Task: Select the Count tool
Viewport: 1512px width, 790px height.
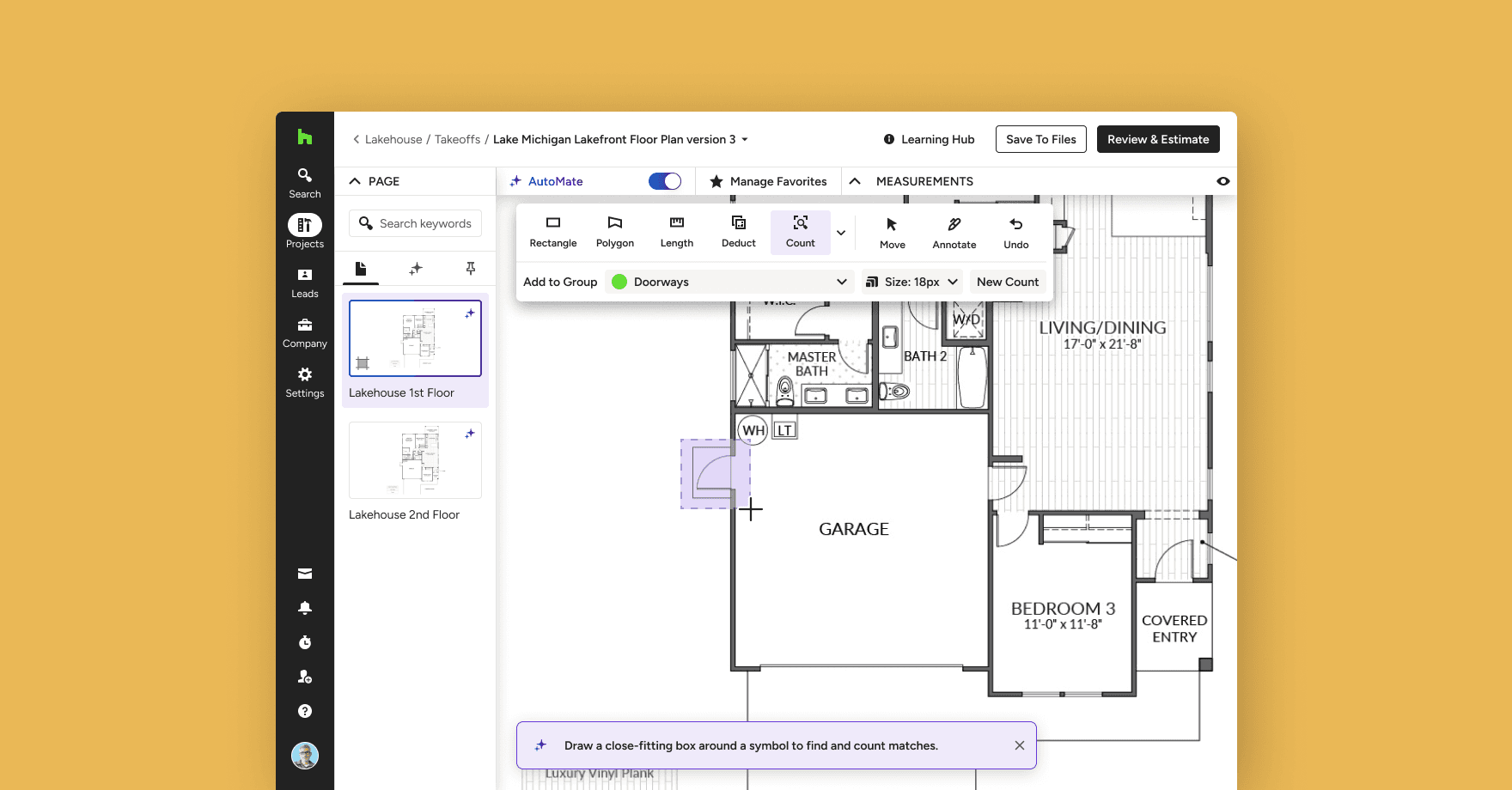Action: (x=801, y=232)
